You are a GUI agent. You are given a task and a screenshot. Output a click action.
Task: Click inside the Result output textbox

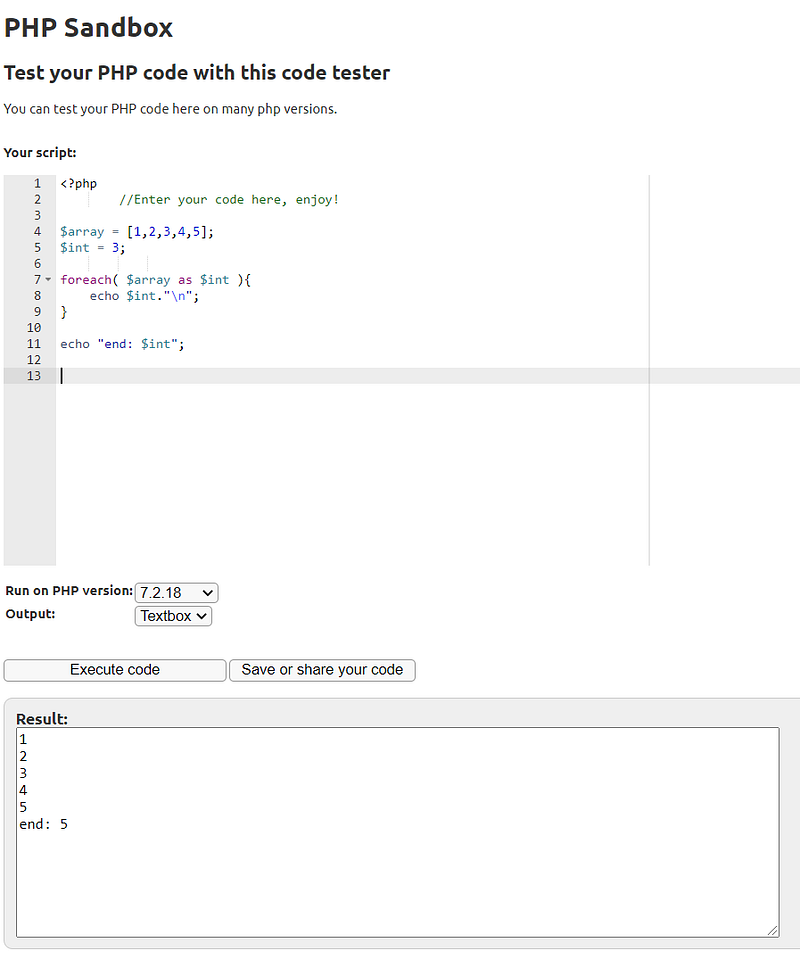tap(398, 832)
